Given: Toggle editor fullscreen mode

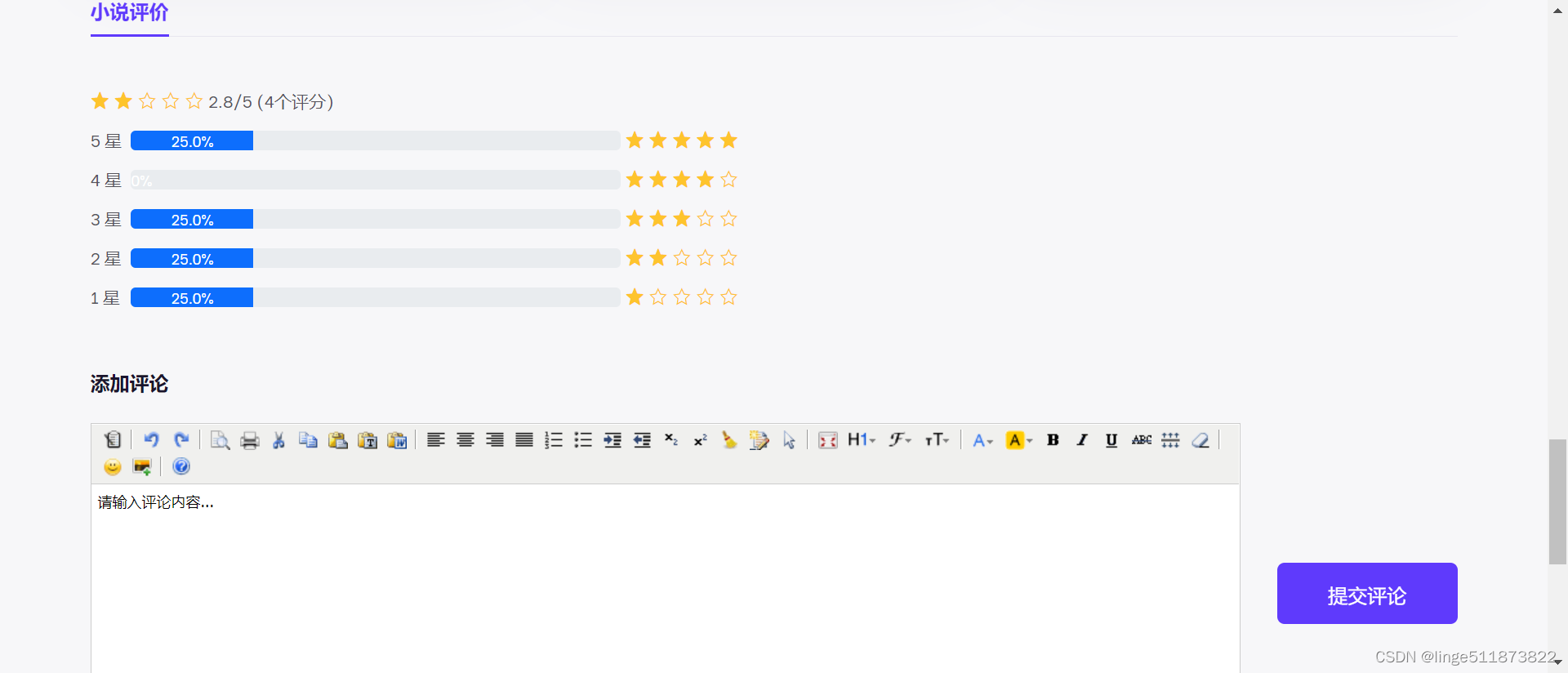Looking at the screenshot, I should [x=828, y=440].
